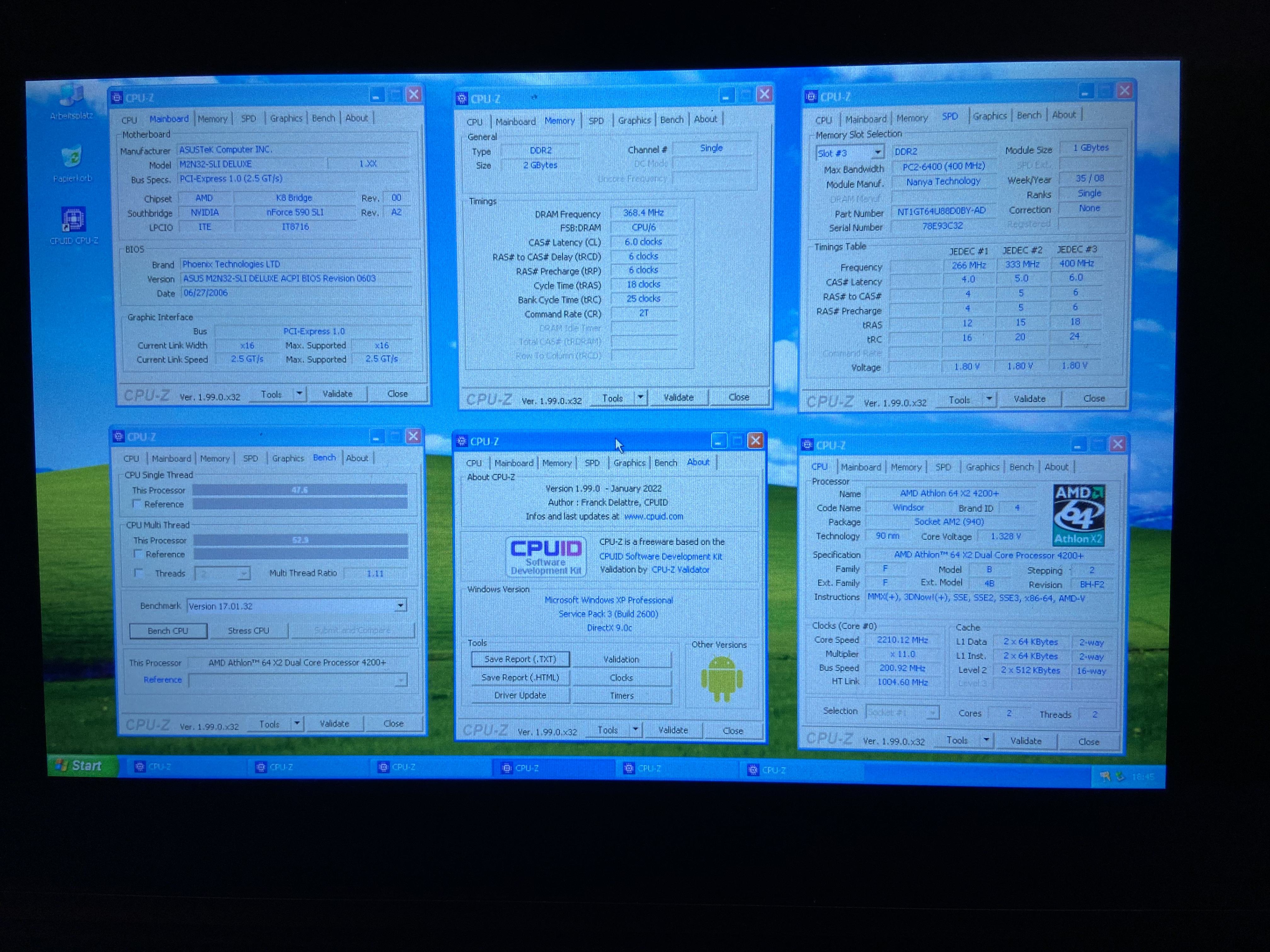Enable Reference checkbox under CPU Single Thread
Image resolution: width=1270 pixels, height=952 pixels.
pyautogui.click(x=137, y=504)
